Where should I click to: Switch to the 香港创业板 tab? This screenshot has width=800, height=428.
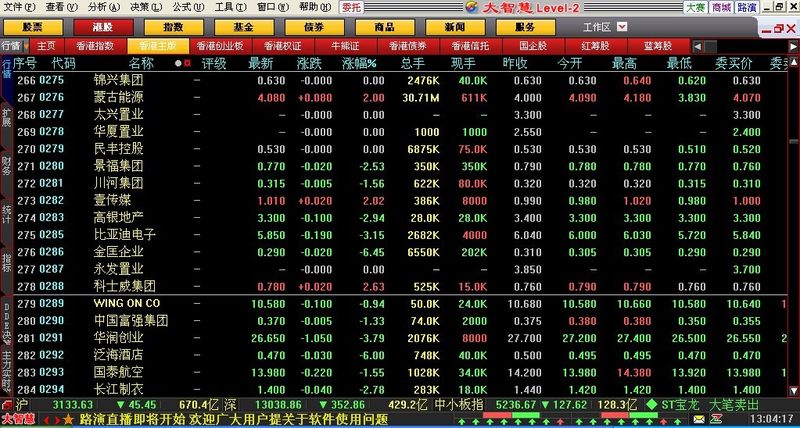(x=220, y=46)
